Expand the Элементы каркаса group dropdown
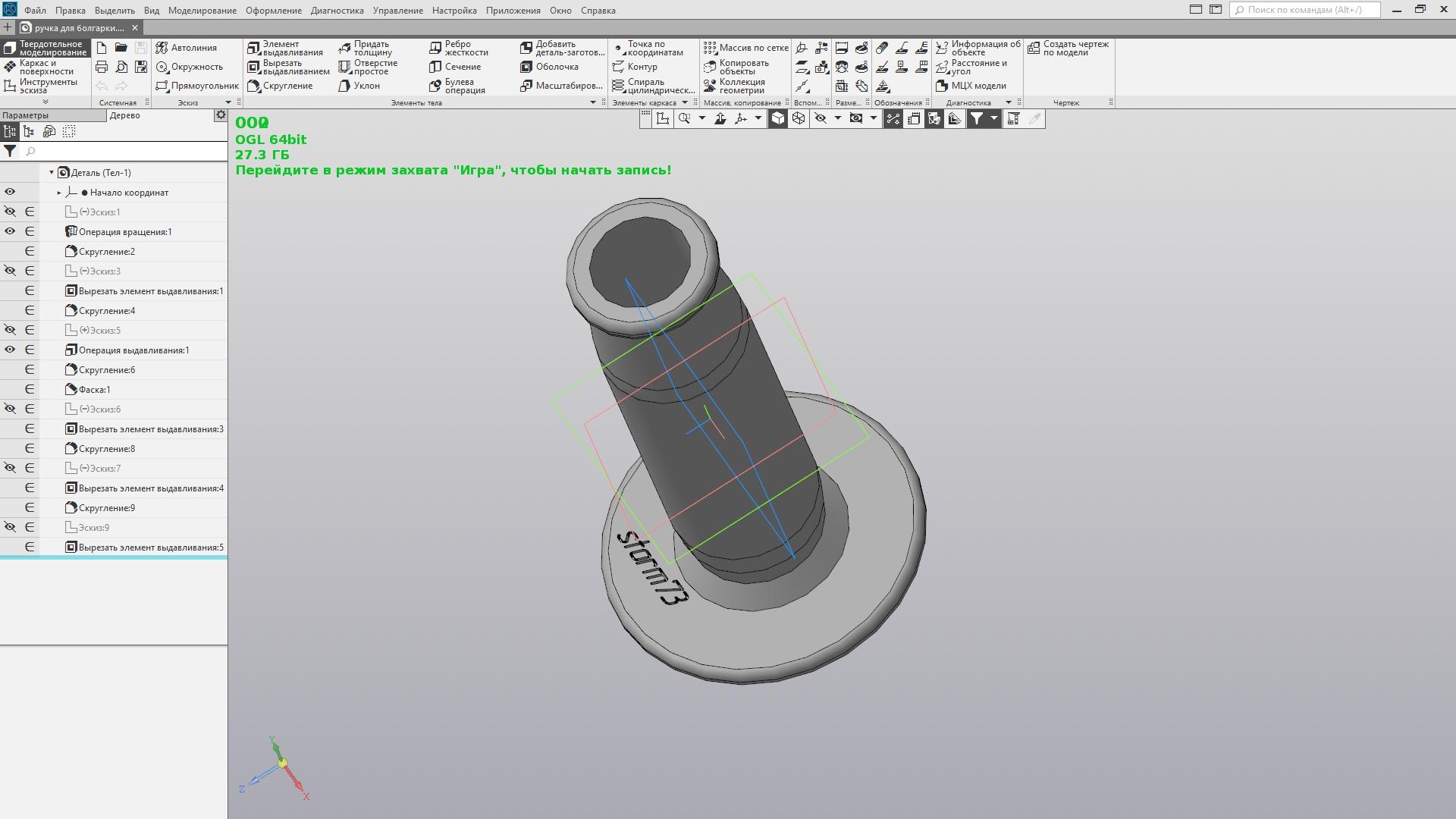 coord(684,102)
